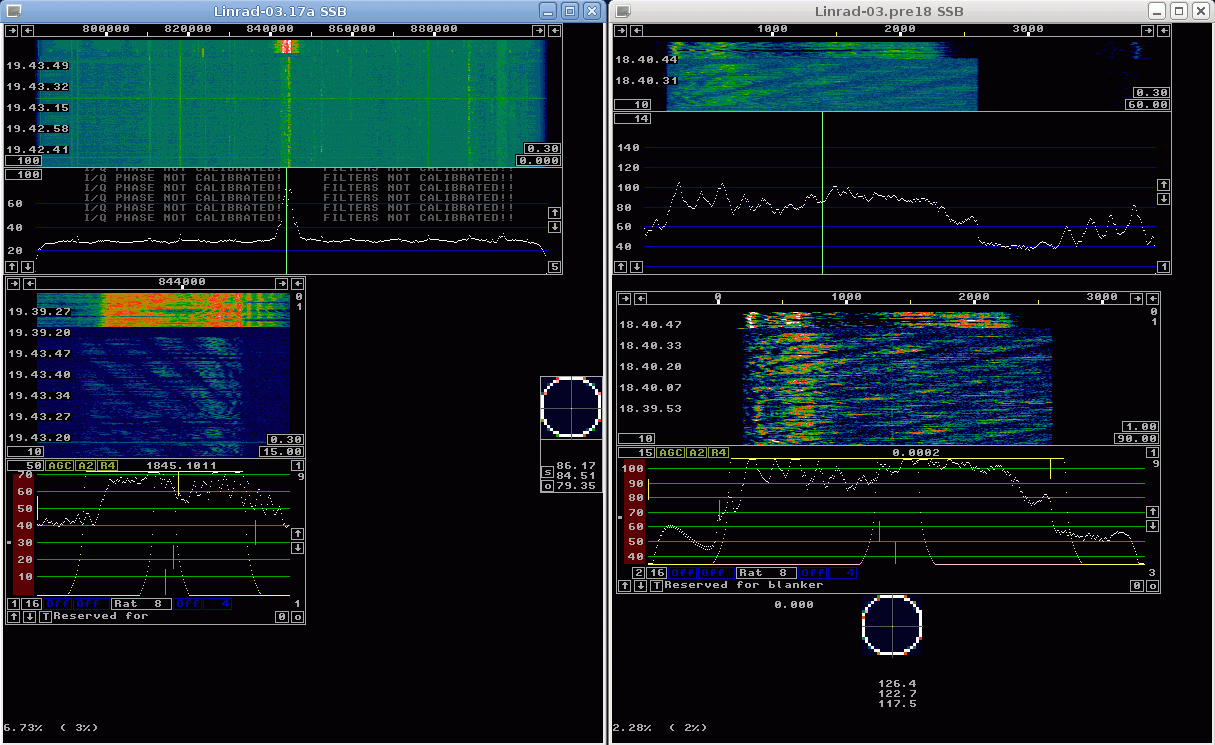The image size is (1215, 745).
Task: Click up-arrow at right edge of 0.0002 baseband graph
Action: click(x=1153, y=511)
